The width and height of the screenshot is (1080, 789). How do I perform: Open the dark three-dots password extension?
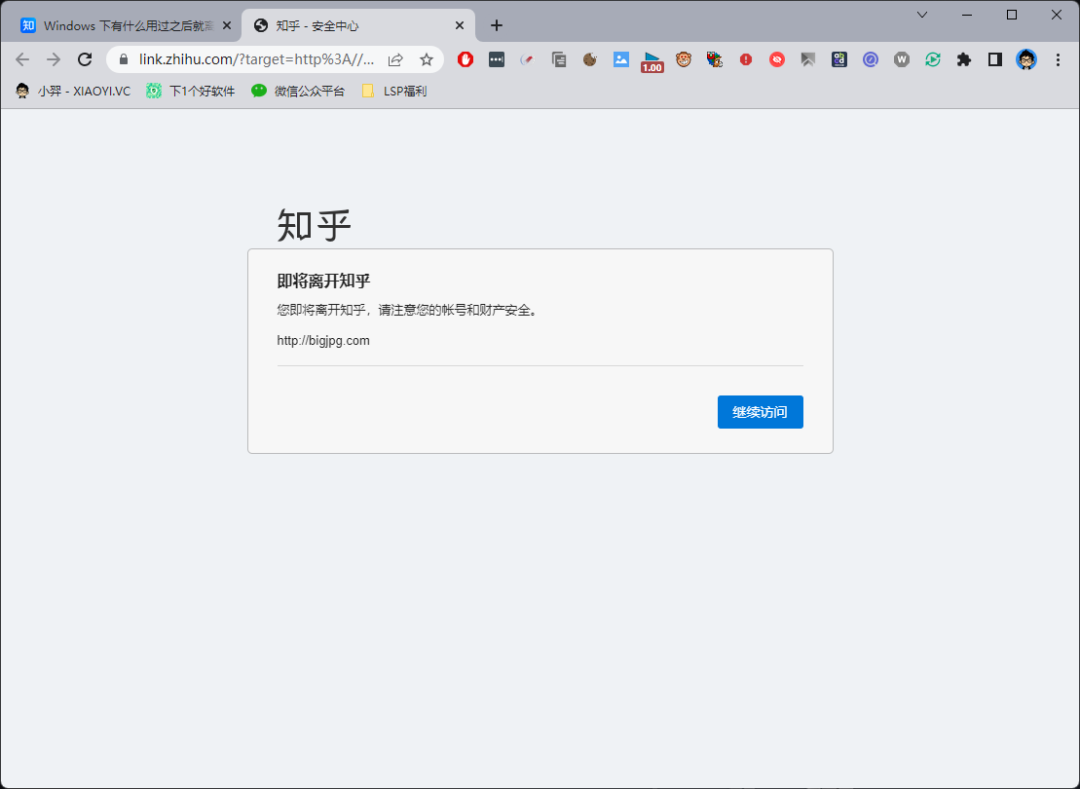click(x=497, y=60)
